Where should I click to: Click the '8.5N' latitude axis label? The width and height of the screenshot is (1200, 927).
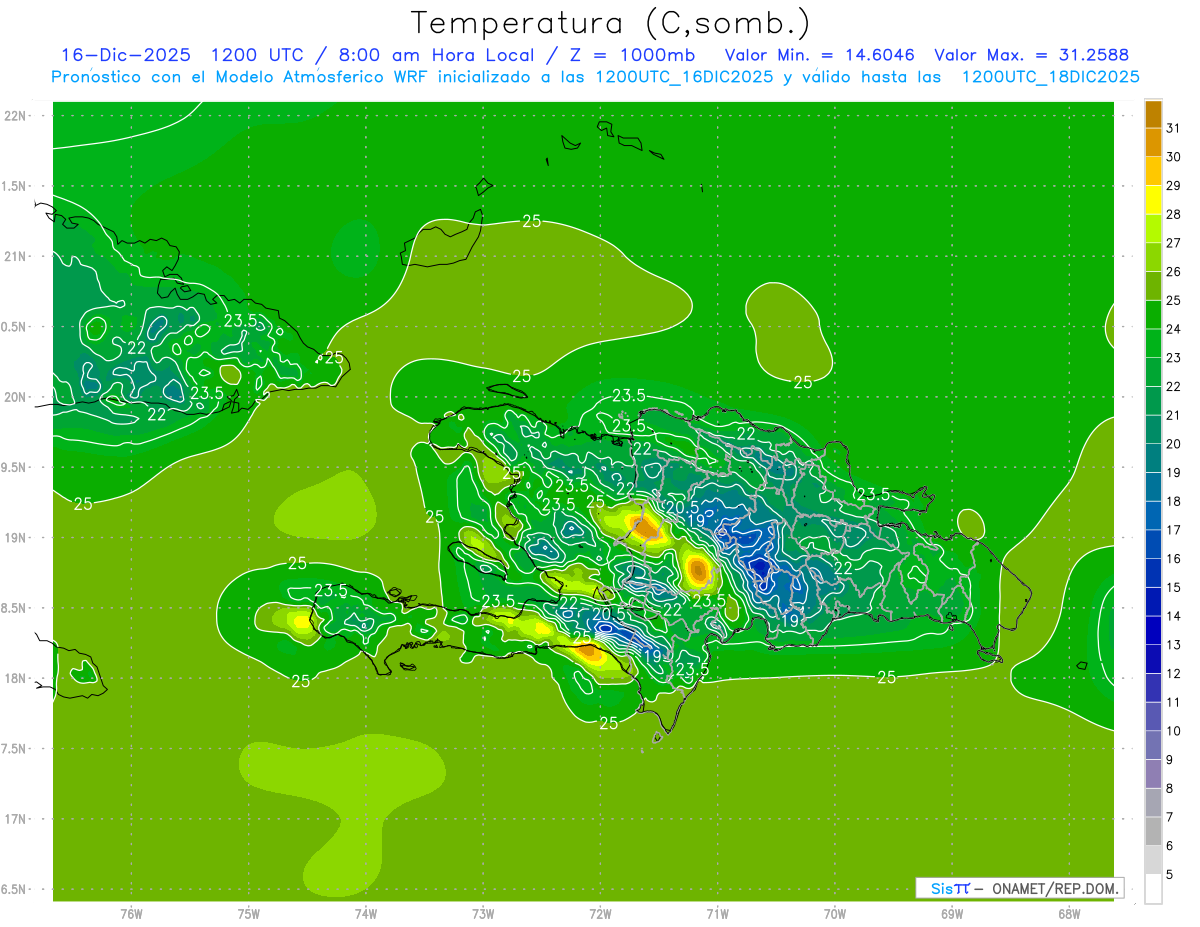click(15, 608)
